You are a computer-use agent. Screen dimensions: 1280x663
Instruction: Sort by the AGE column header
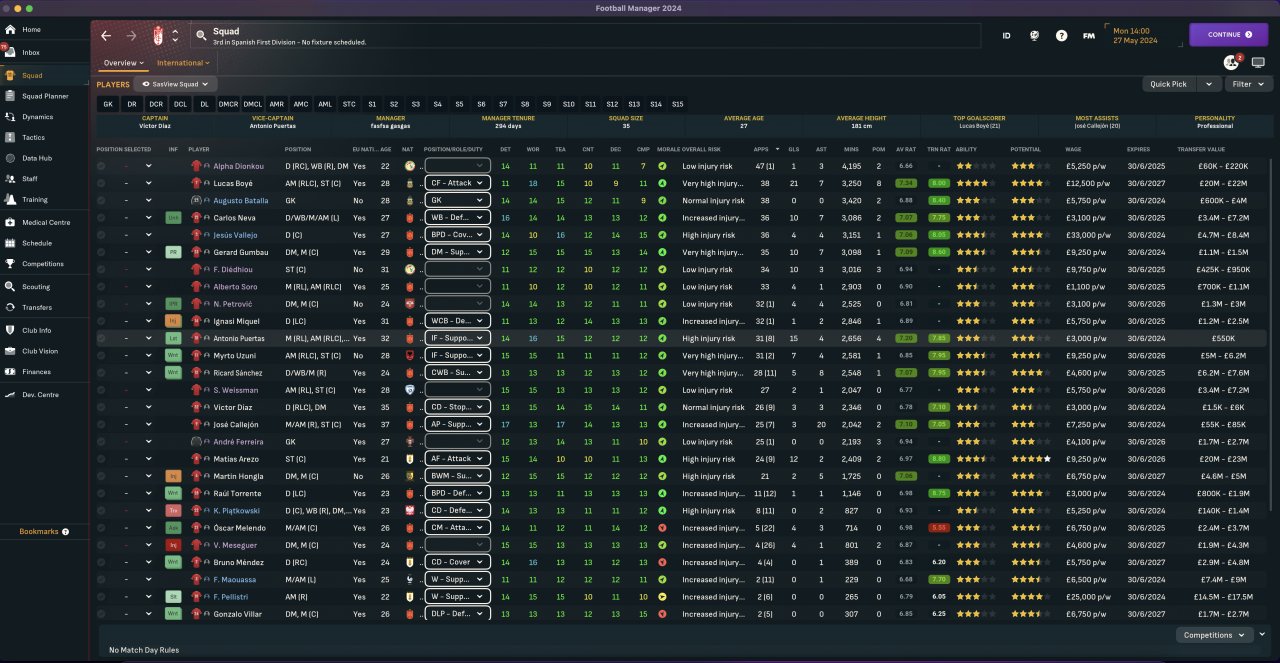click(385, 149)
